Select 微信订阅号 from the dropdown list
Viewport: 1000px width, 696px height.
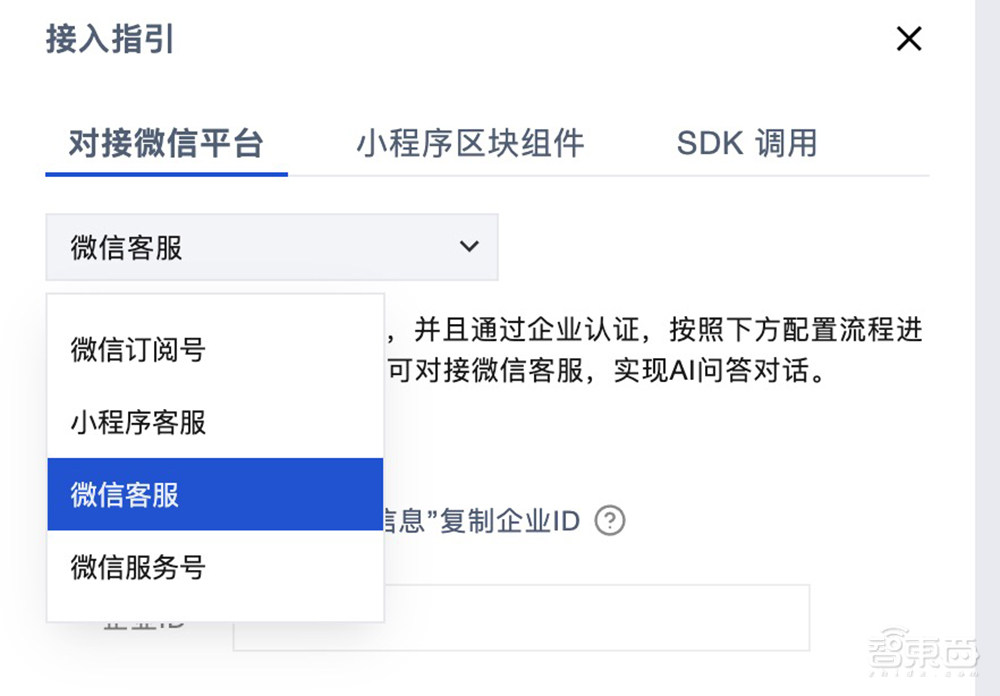pos(136,350)
